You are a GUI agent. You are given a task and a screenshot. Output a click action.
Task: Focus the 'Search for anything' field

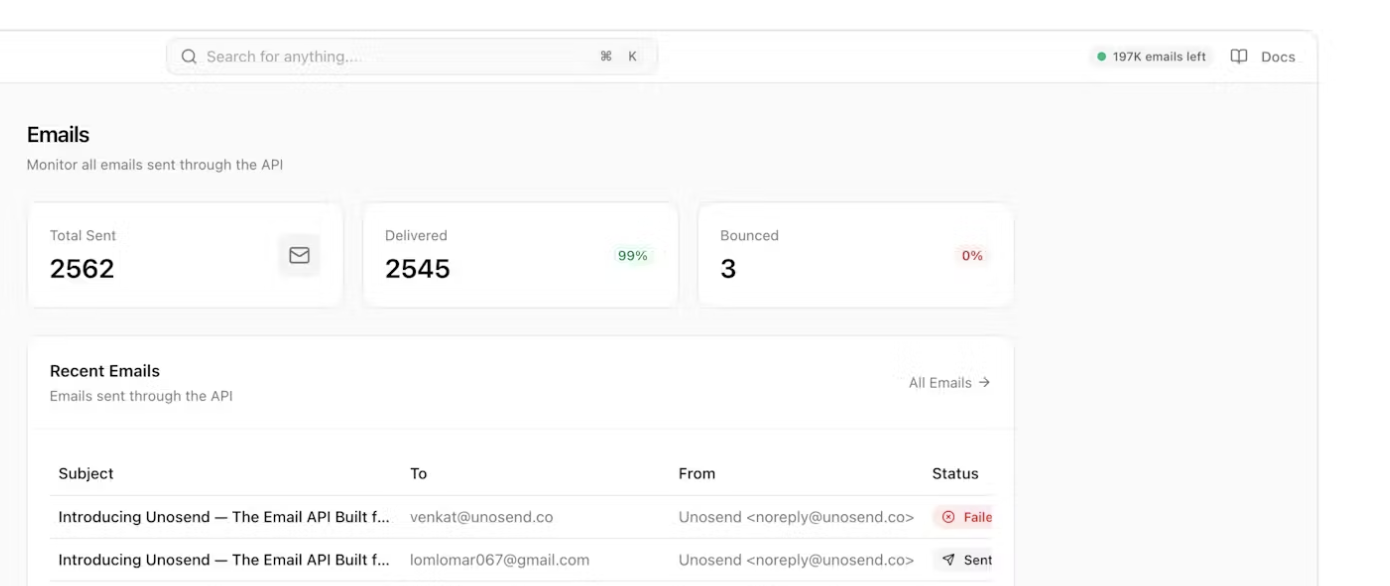click(412, 57)
